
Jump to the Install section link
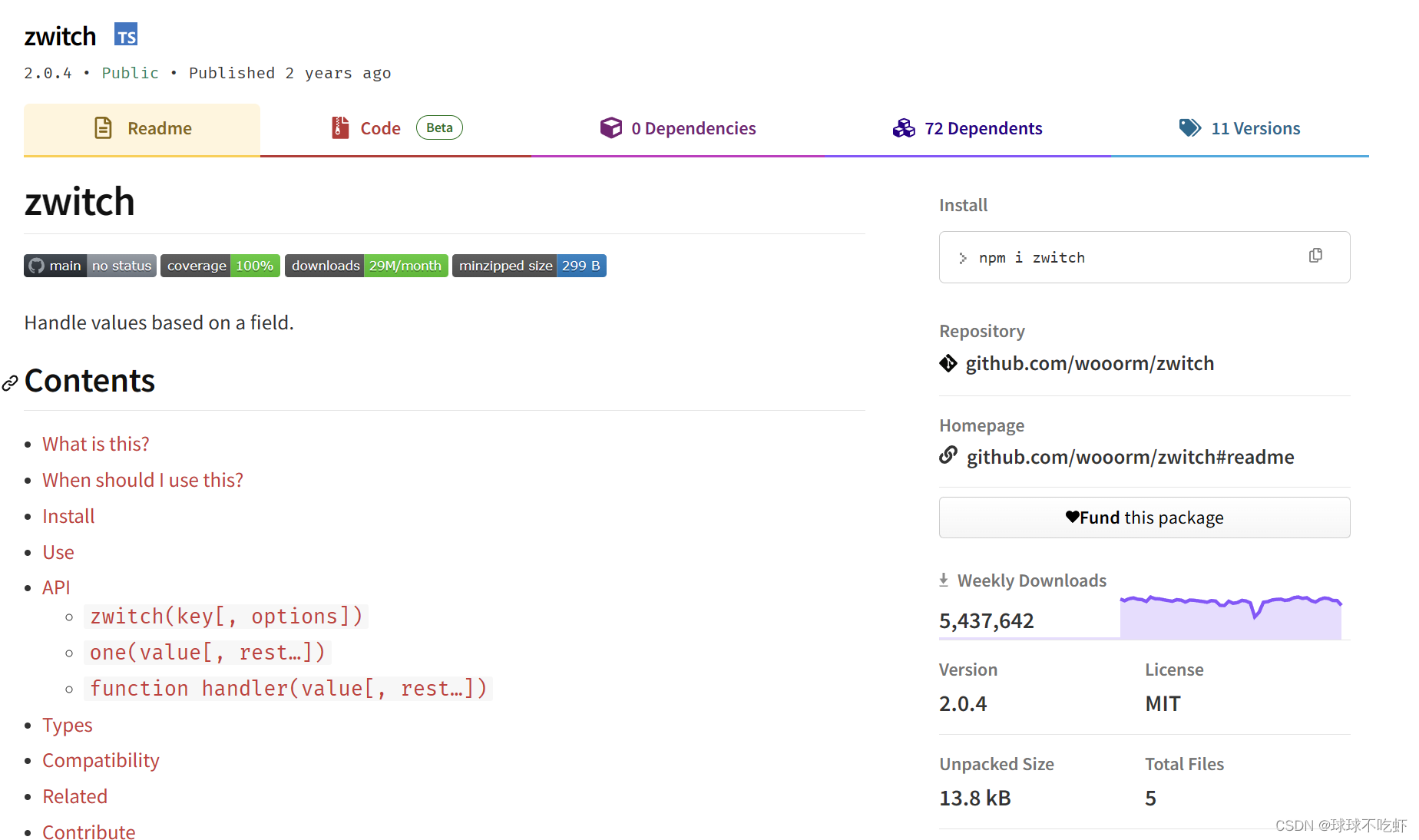tap(68, 516)
